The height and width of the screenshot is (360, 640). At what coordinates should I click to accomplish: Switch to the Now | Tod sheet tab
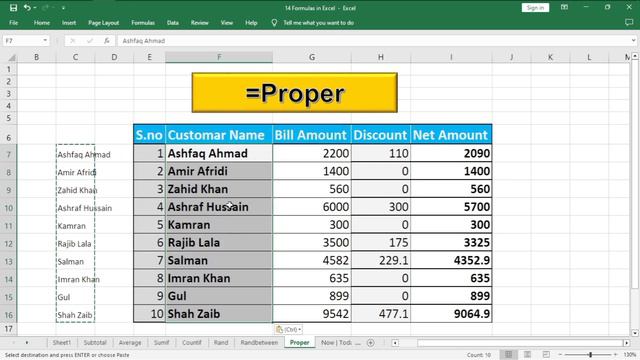[339, 342]
